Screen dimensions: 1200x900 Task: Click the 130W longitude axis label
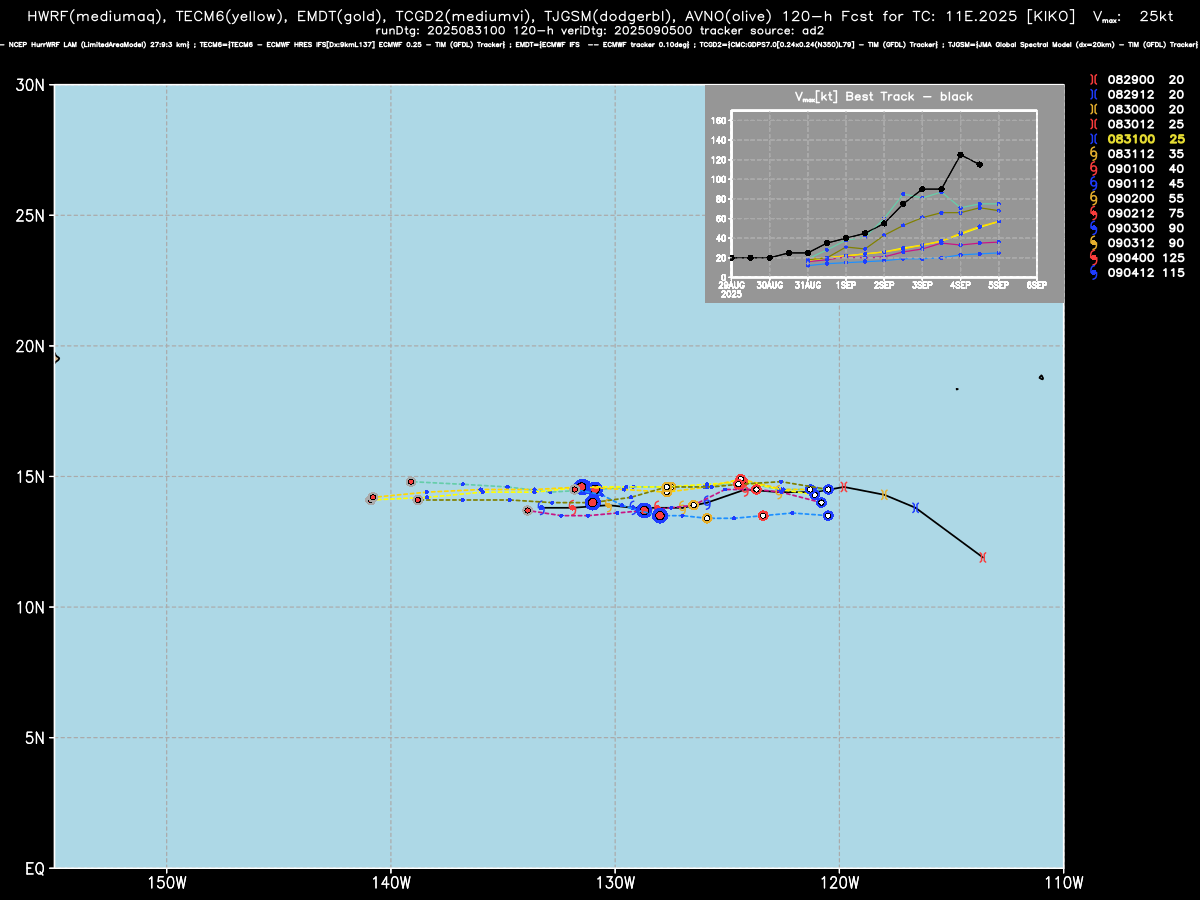(x=615, y=882)
